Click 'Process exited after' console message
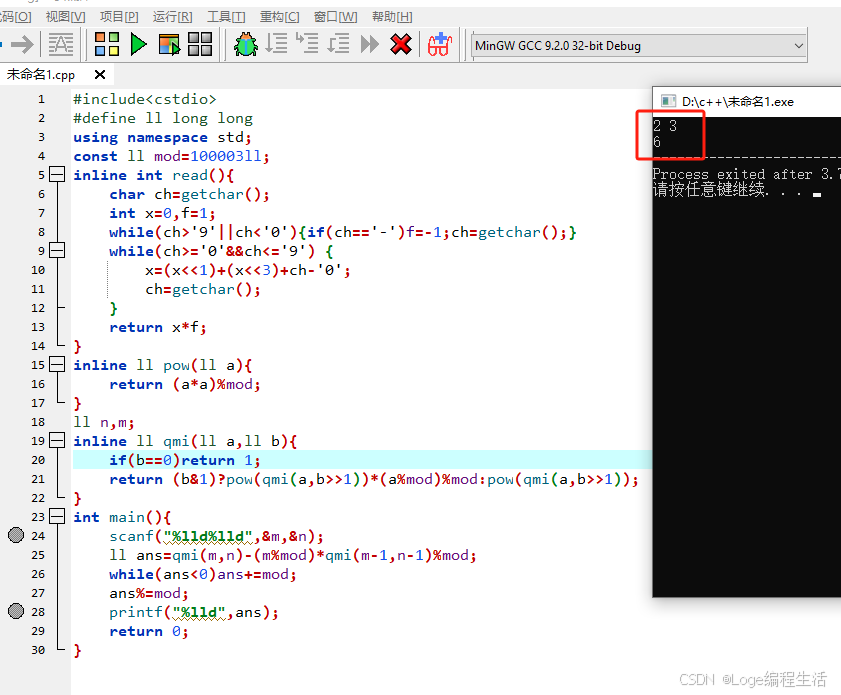841x695 pixels. pyautogui.click(x=732, y=174)
